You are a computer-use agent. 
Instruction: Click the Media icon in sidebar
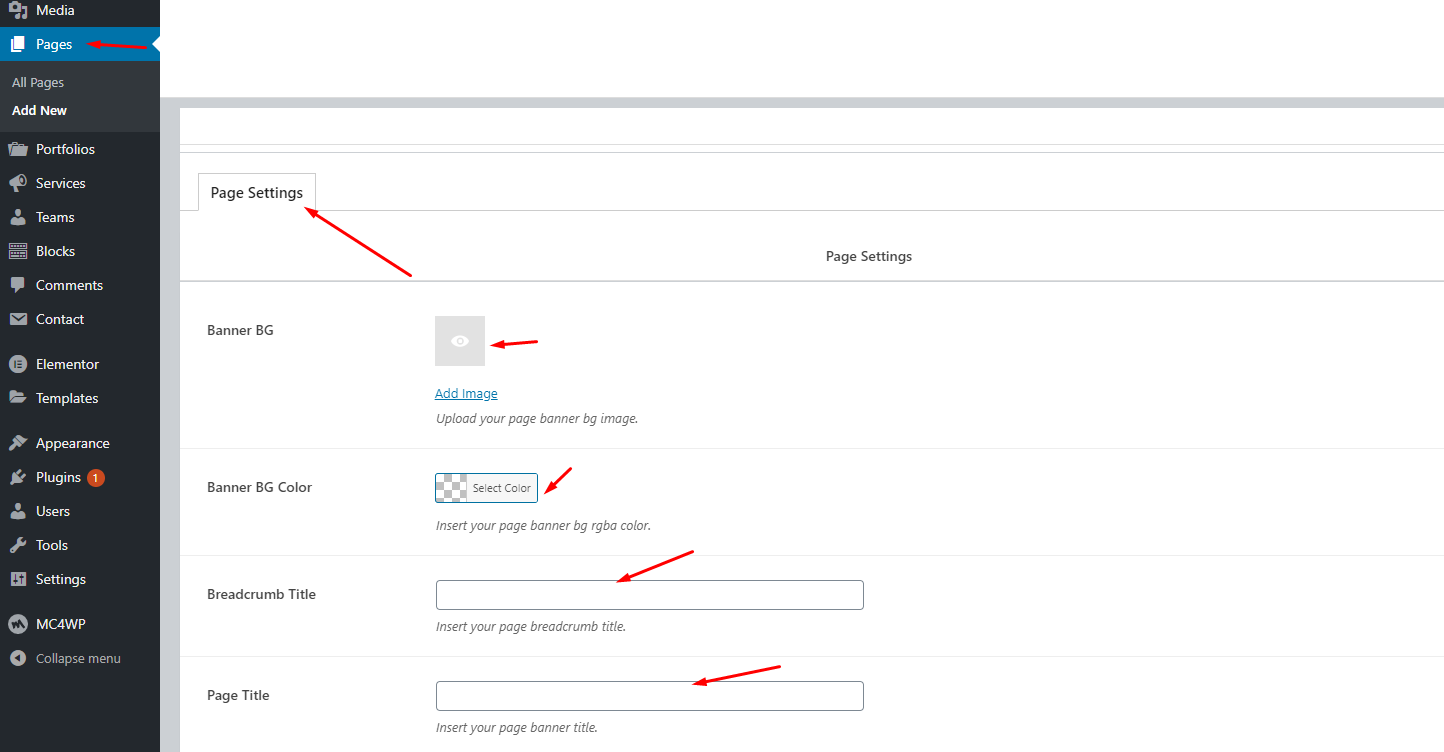coord(18,10)
